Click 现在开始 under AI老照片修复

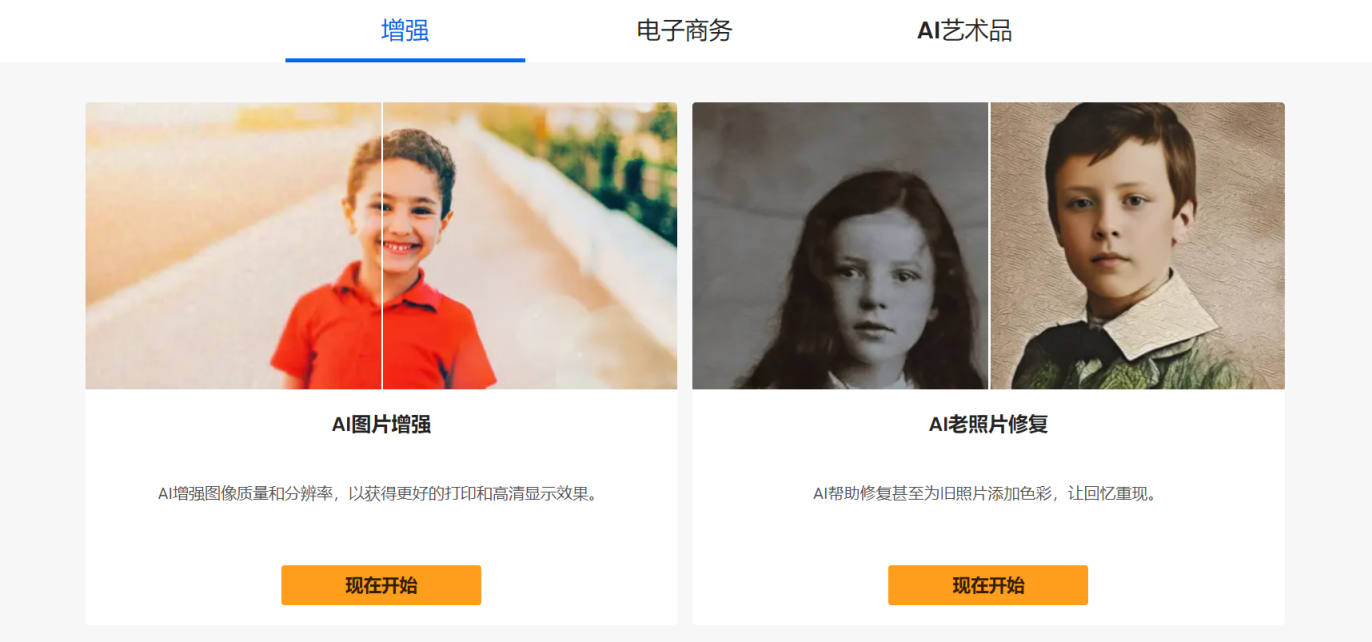[988, 585]
